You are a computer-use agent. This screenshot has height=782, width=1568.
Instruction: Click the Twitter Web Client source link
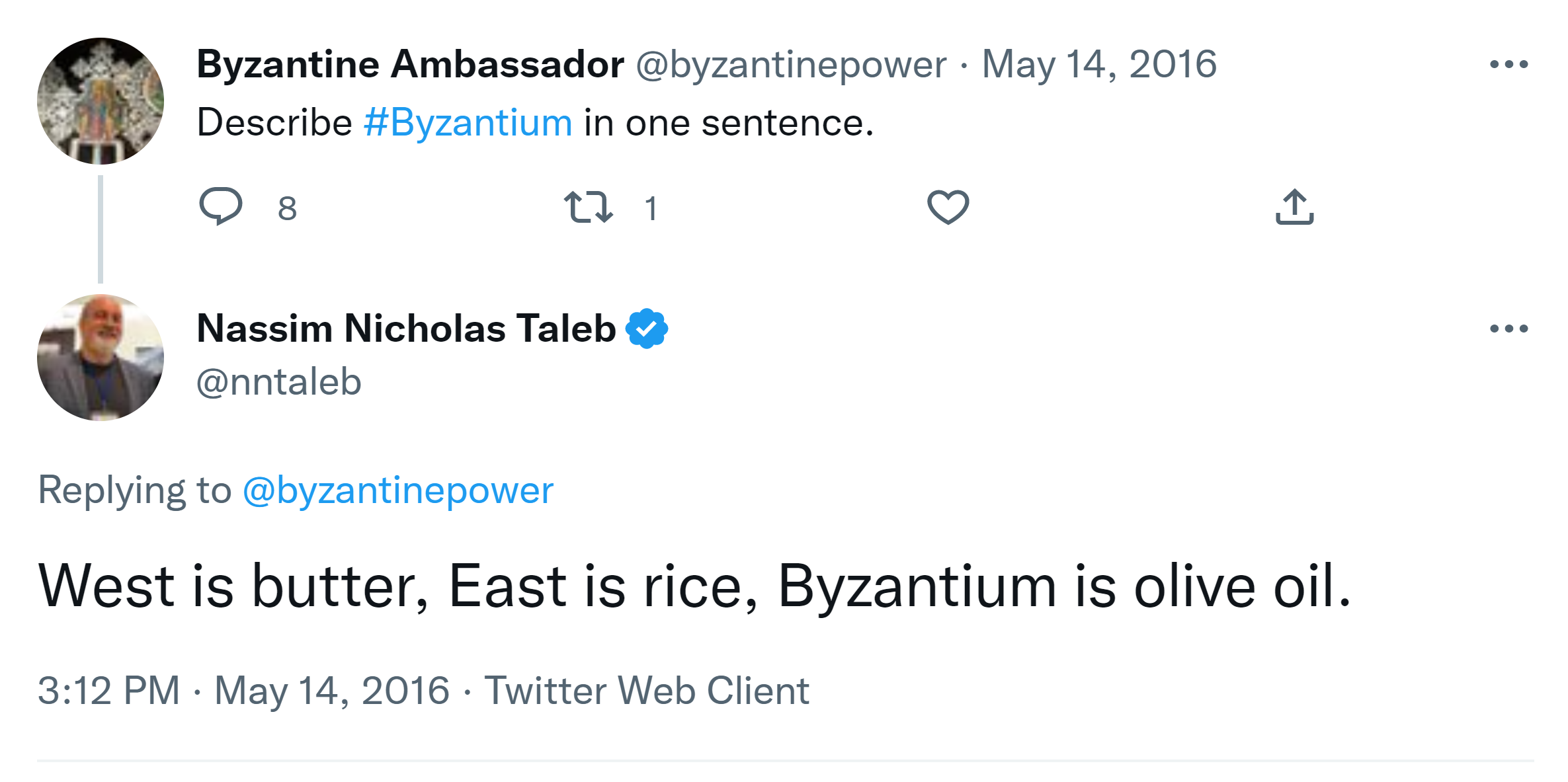[646, 691]
